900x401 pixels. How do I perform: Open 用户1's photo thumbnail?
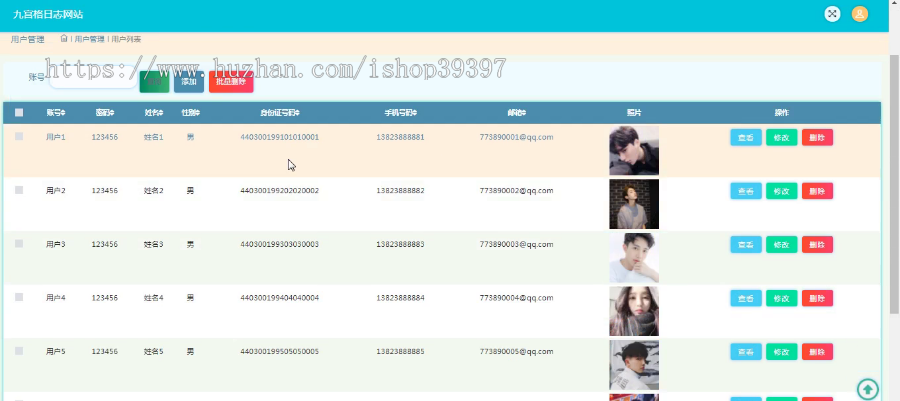pos(634,150)
